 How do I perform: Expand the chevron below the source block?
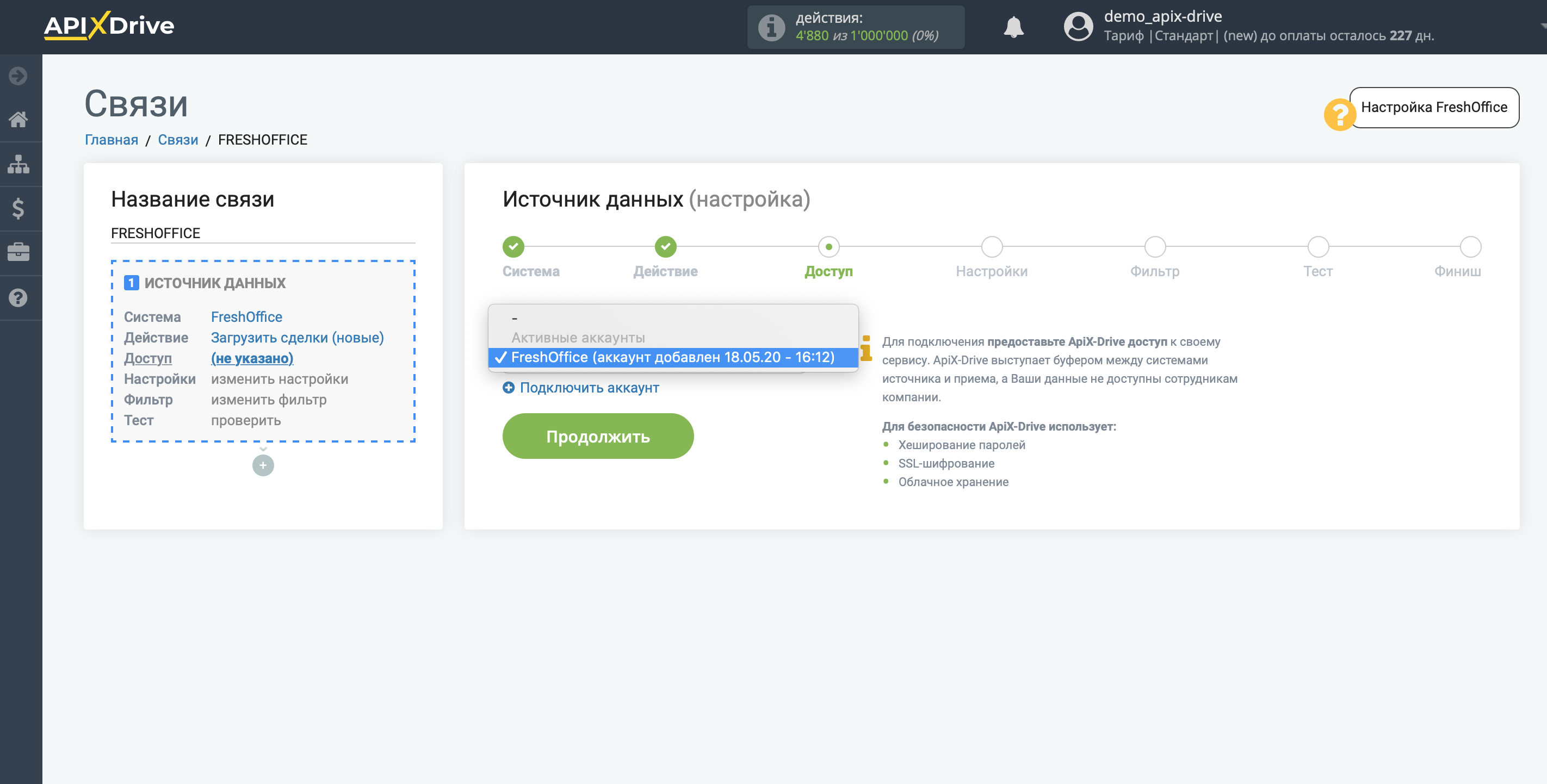point(263,449)
